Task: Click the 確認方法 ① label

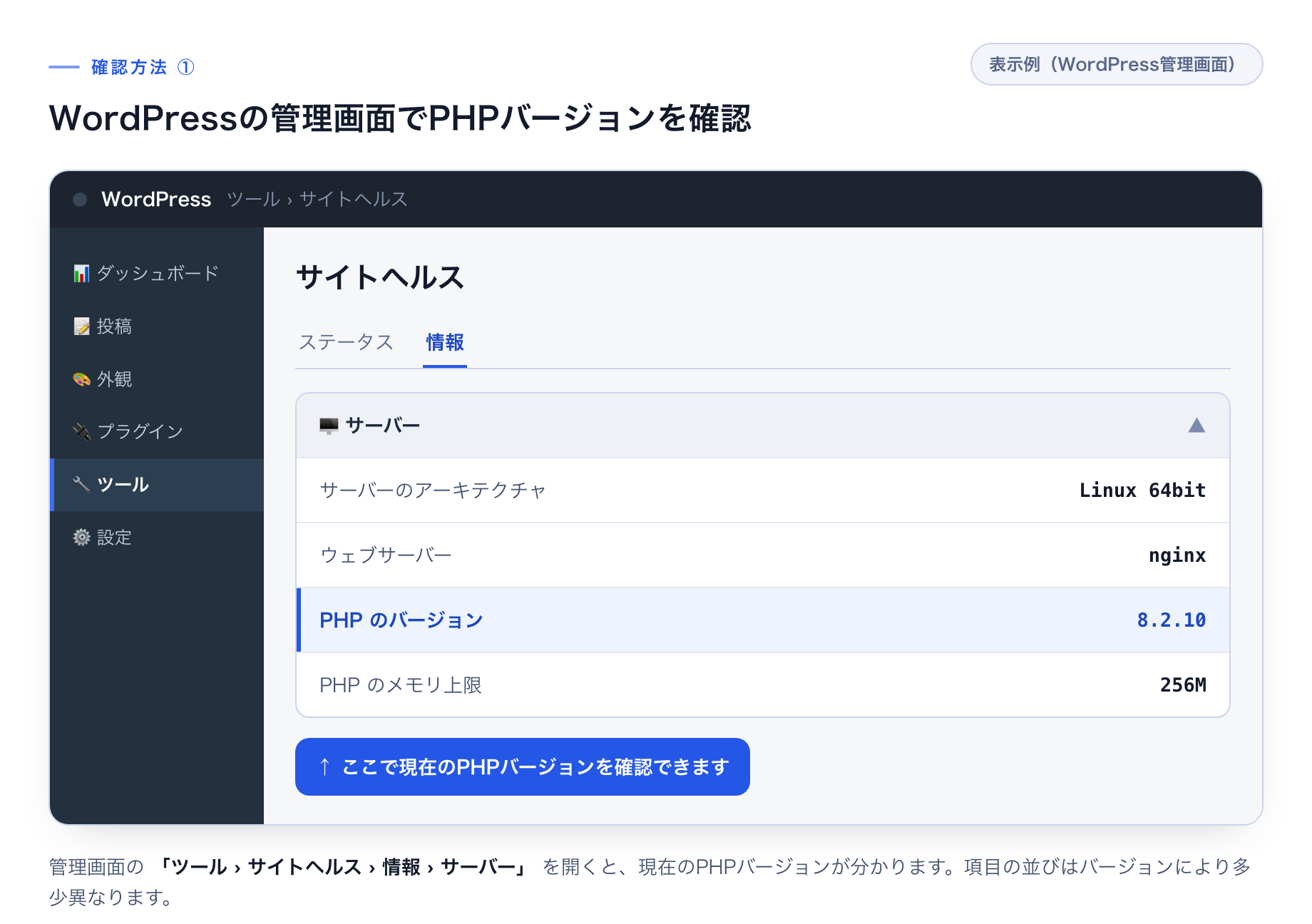Action: click(x=143, y=67)
